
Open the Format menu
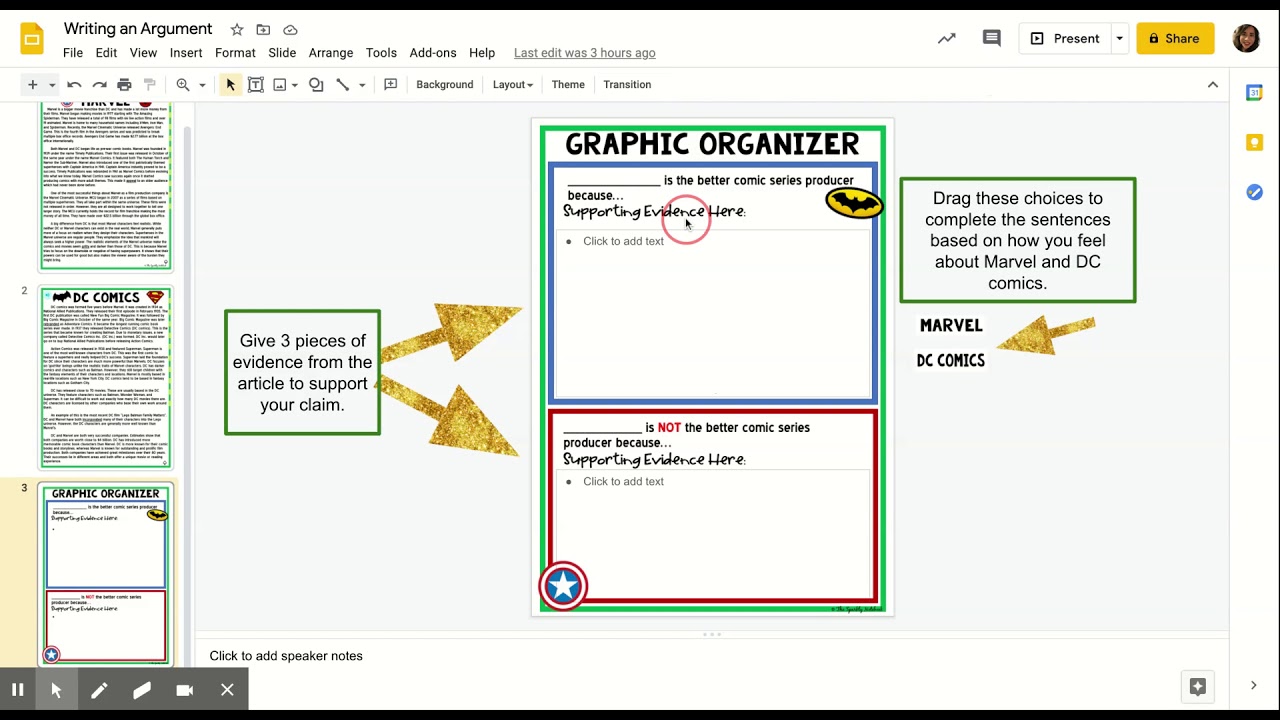coord(235,53)
